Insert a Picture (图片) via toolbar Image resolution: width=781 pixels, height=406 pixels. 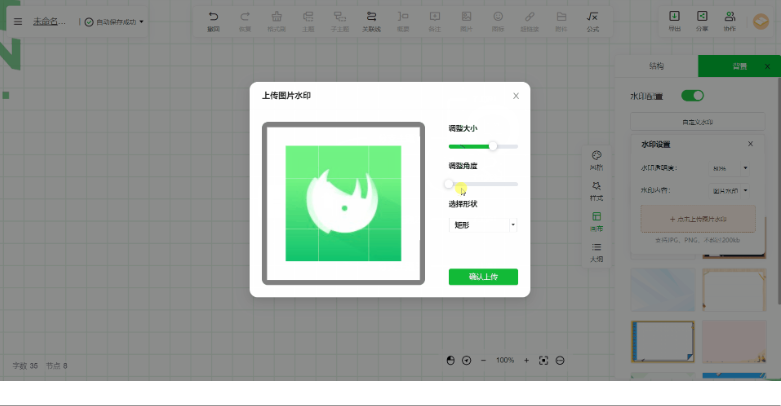pyautogui.click(x=466, y=22)
